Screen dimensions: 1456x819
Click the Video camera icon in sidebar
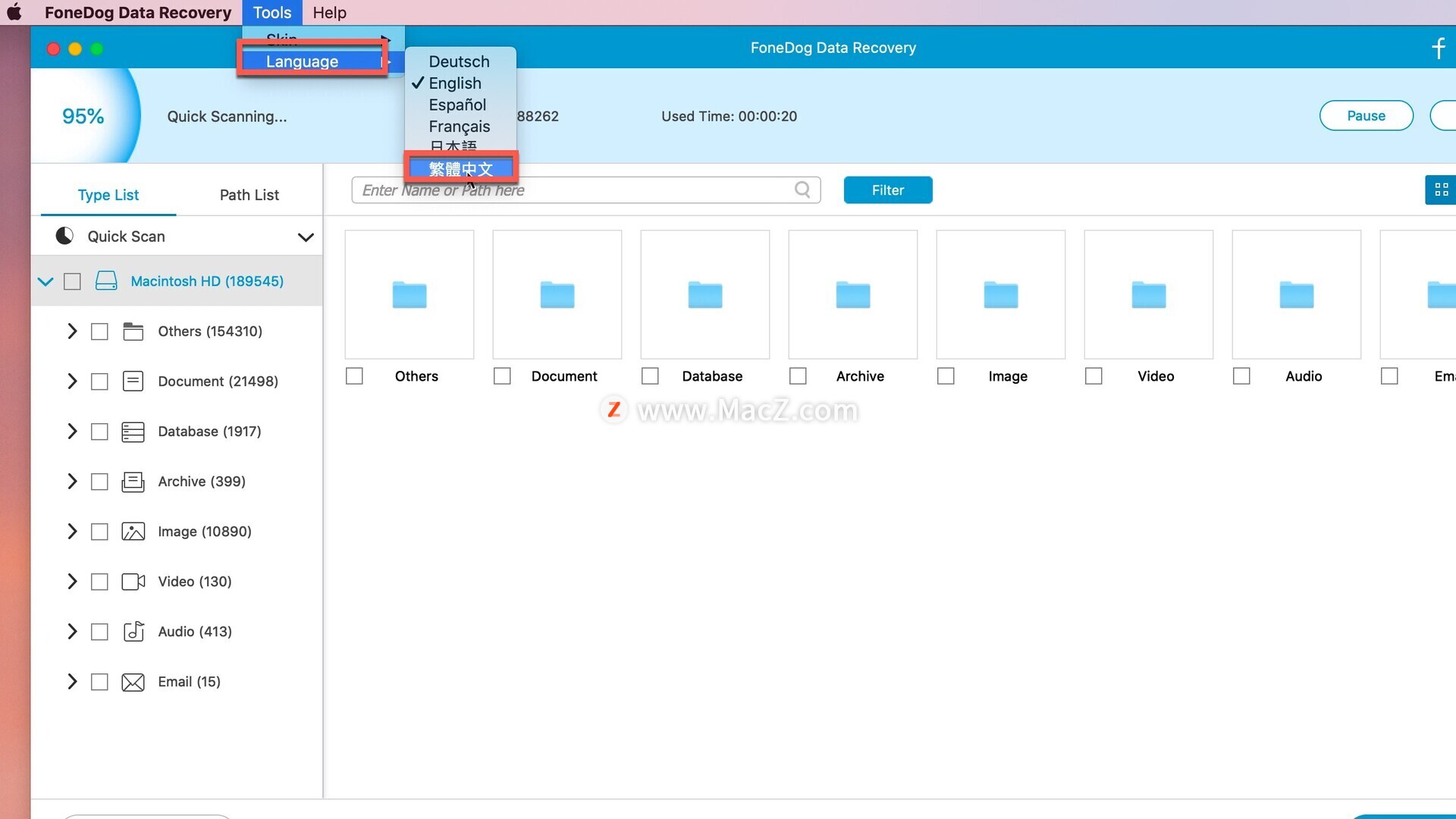pos(133,582)
